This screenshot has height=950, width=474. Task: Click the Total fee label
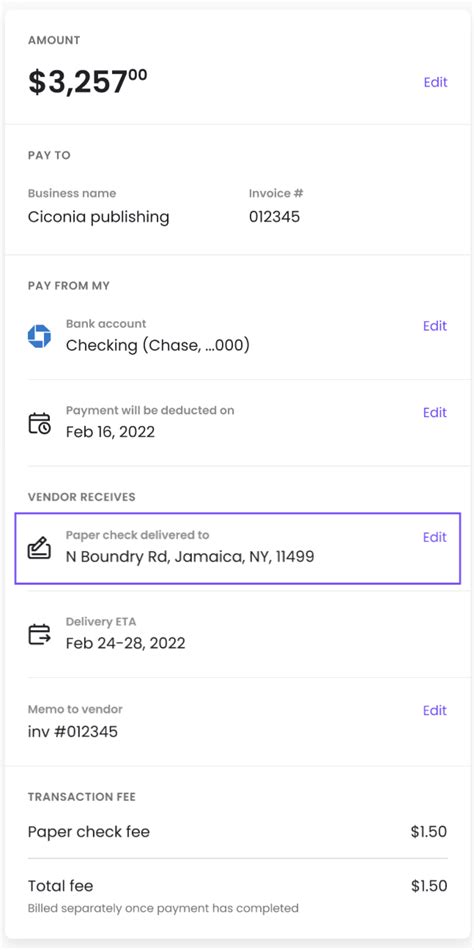[61, 886]
